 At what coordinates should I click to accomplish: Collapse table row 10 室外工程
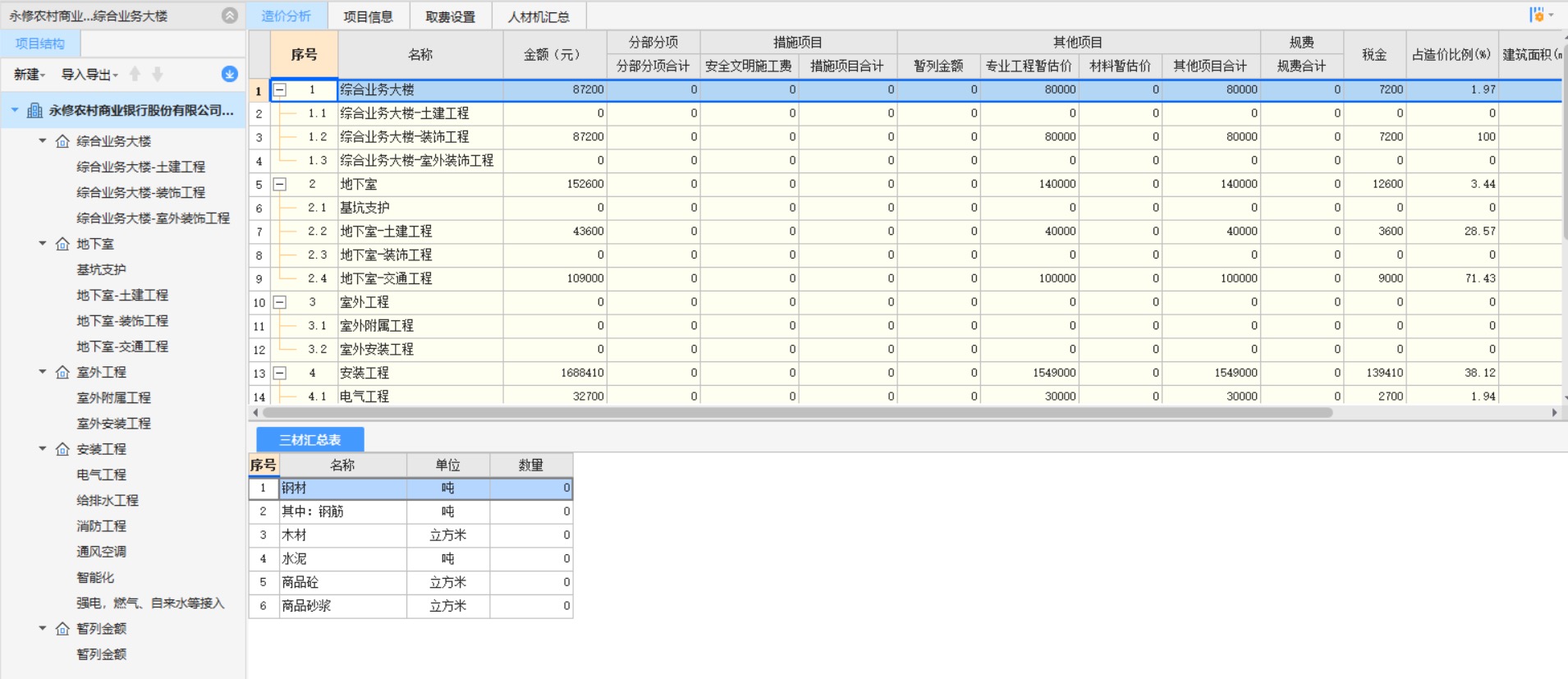280,303
